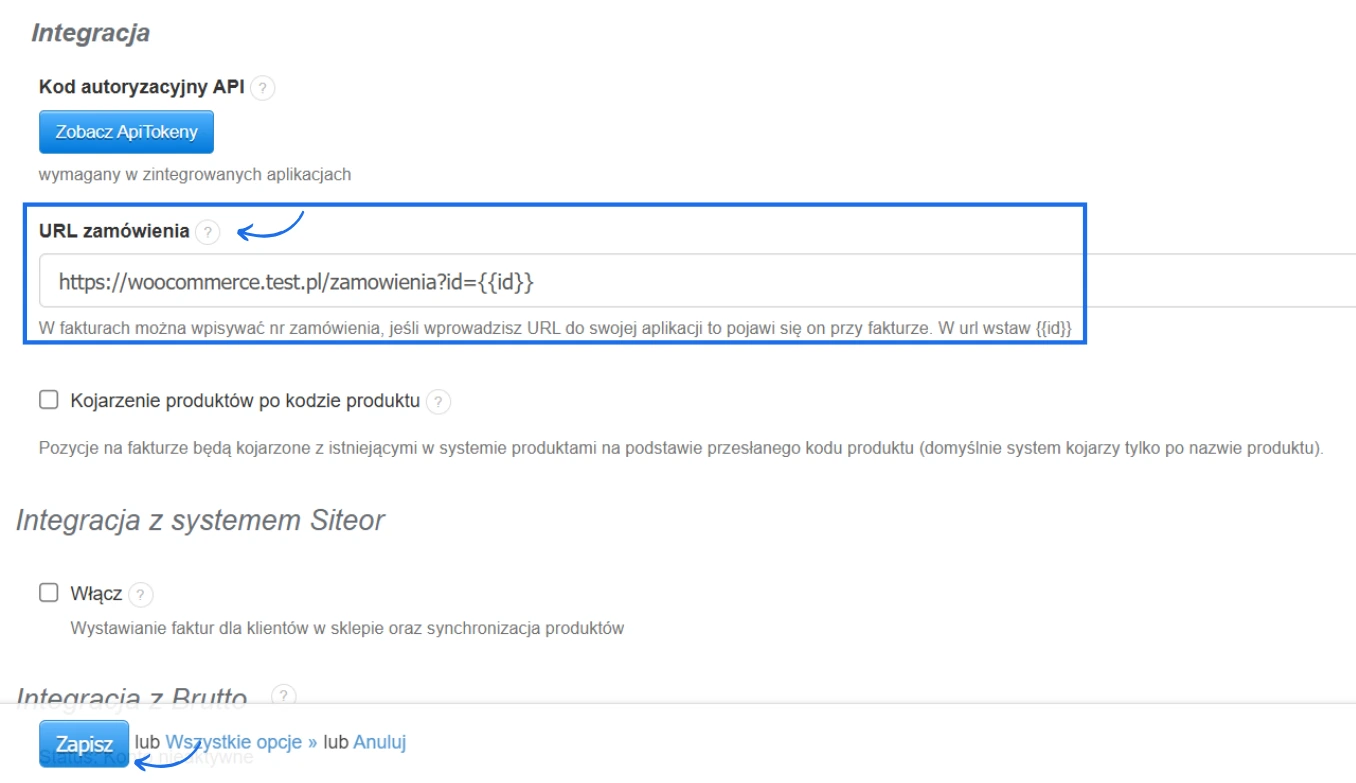Image resolution: width=1356 pixels, height=783 pixels.
Task: Focus the URL zamówienia input field
Action: [x=600, y=282]
